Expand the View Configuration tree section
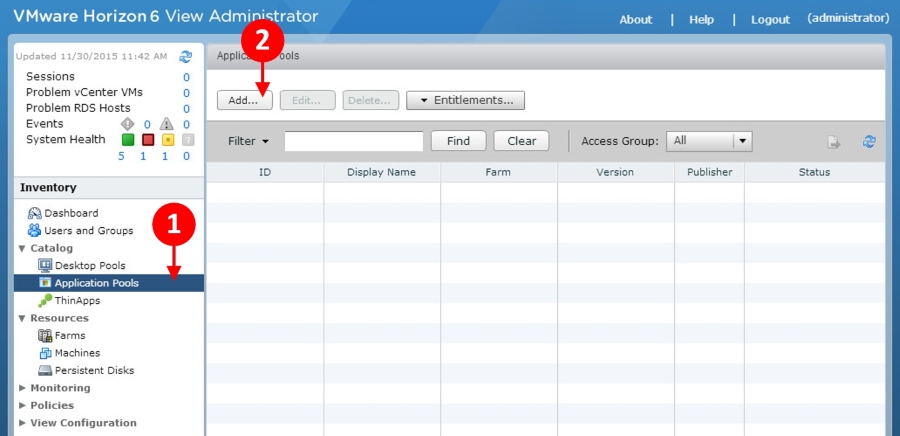This screenshot has height=436, width=900. point(22,423)
